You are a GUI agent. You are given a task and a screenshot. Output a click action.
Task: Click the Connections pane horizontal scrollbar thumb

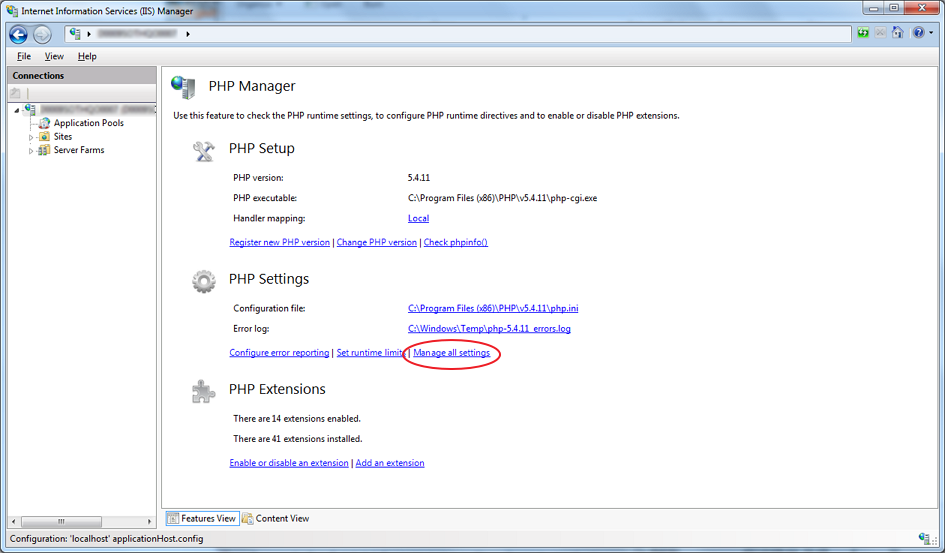[x=61, y=521]
